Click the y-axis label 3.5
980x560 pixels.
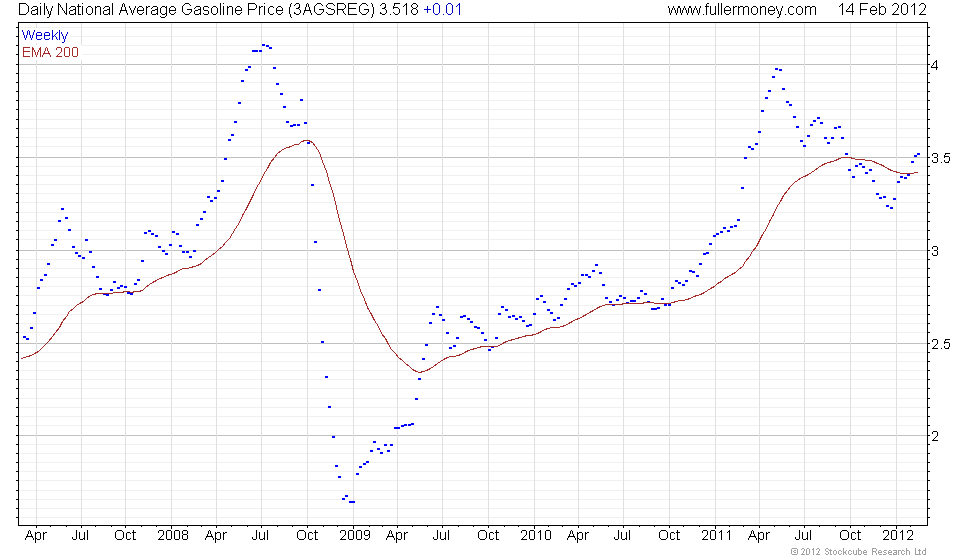[x=941, y=158]
